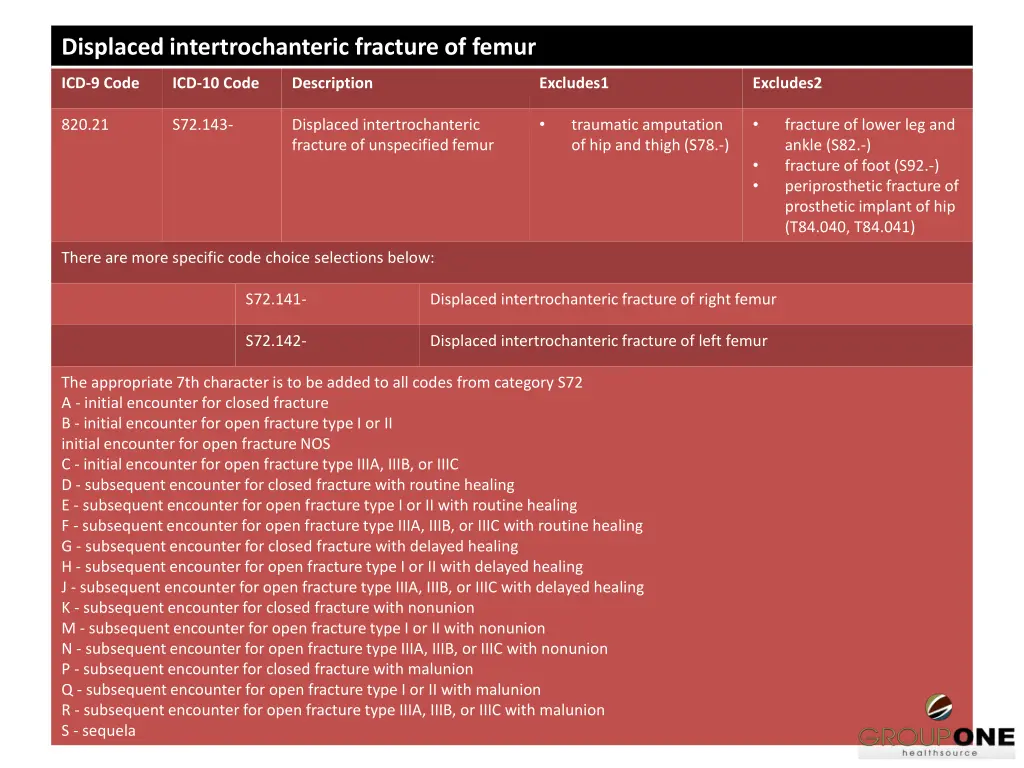
Task: Click the 'S - sequela' line
Action: pyautogui.click(x=99, y=731)
